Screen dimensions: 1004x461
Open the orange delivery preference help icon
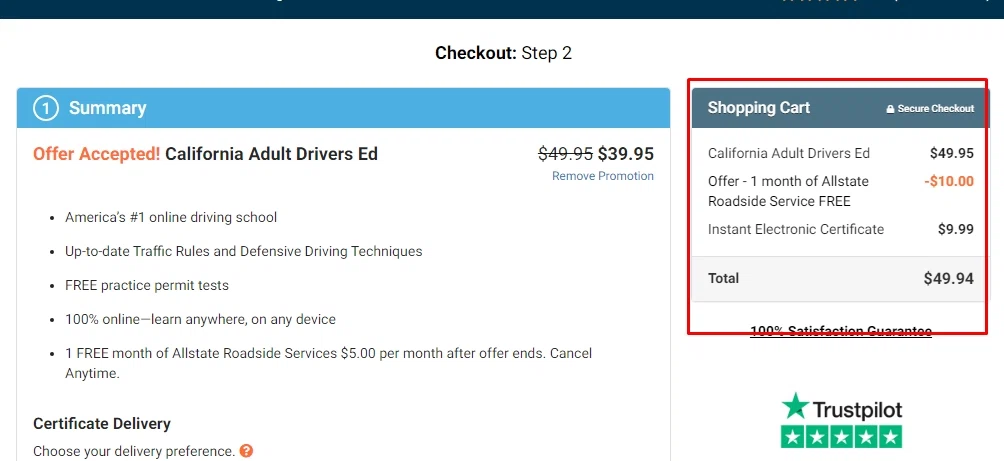coord(247,451)
